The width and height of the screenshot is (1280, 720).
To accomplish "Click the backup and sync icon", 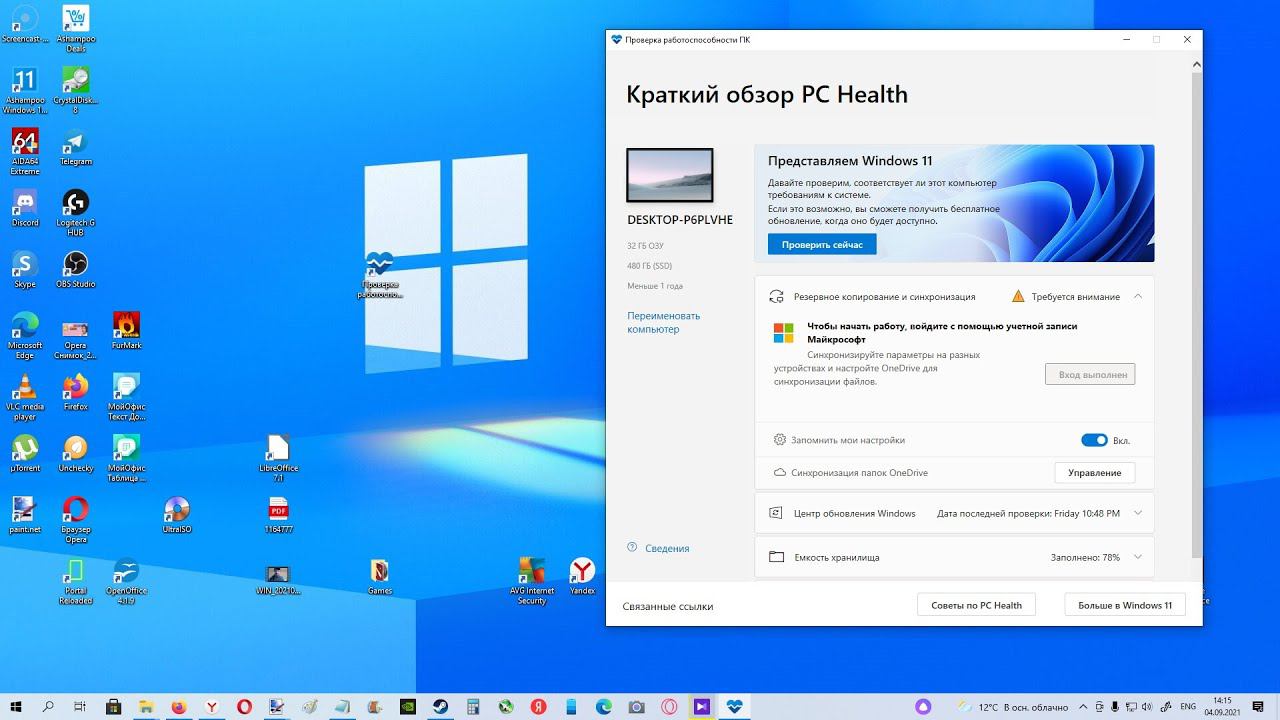I will pos(776,297).
